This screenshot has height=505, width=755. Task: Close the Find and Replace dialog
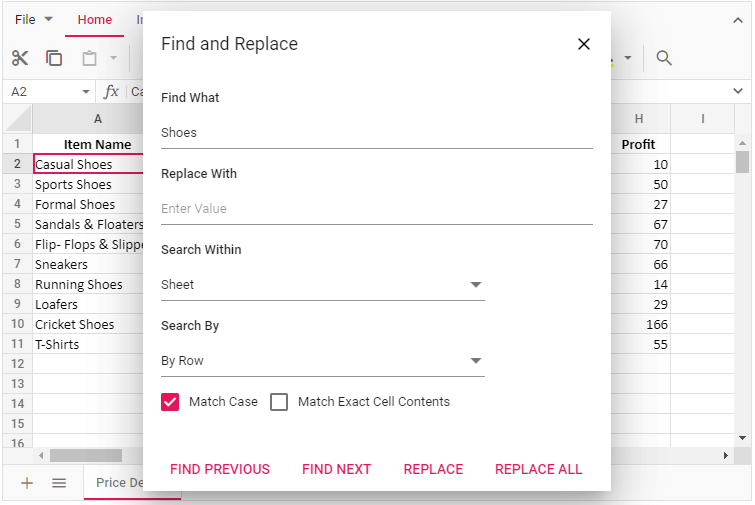[x=584, y=44]
